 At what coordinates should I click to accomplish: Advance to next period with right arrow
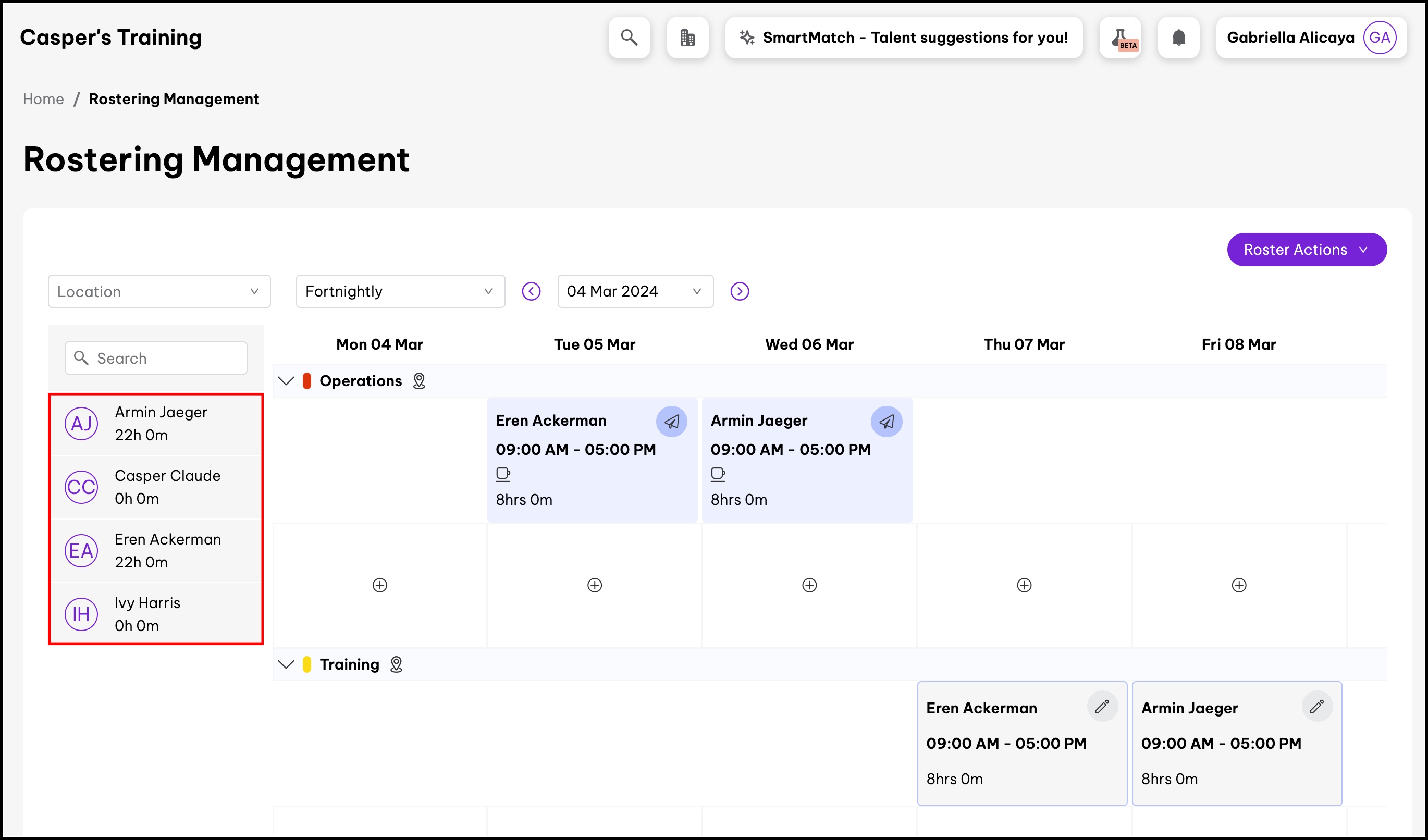(740, 291)
